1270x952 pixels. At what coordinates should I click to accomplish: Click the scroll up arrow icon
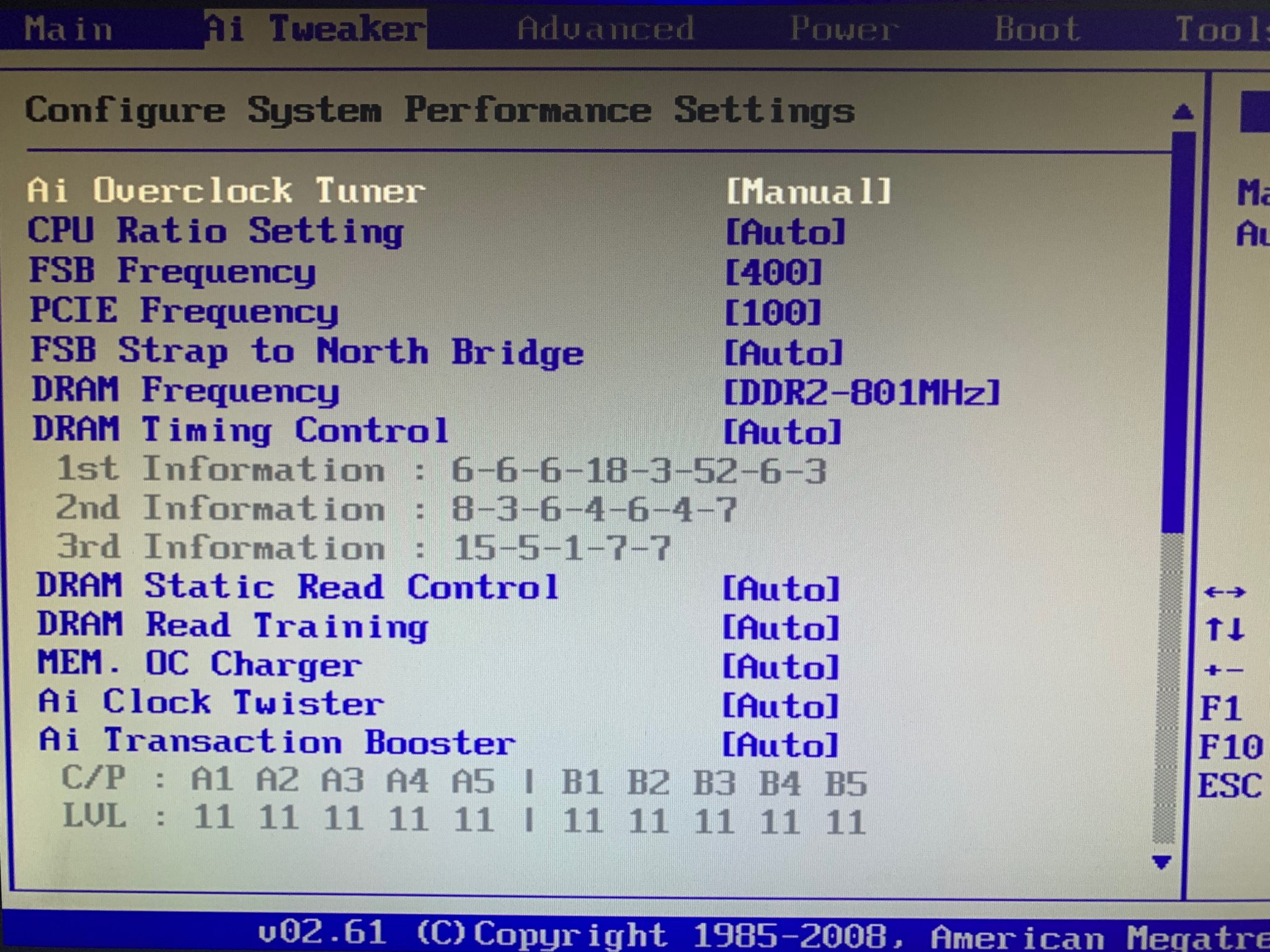coord(1183,112)
